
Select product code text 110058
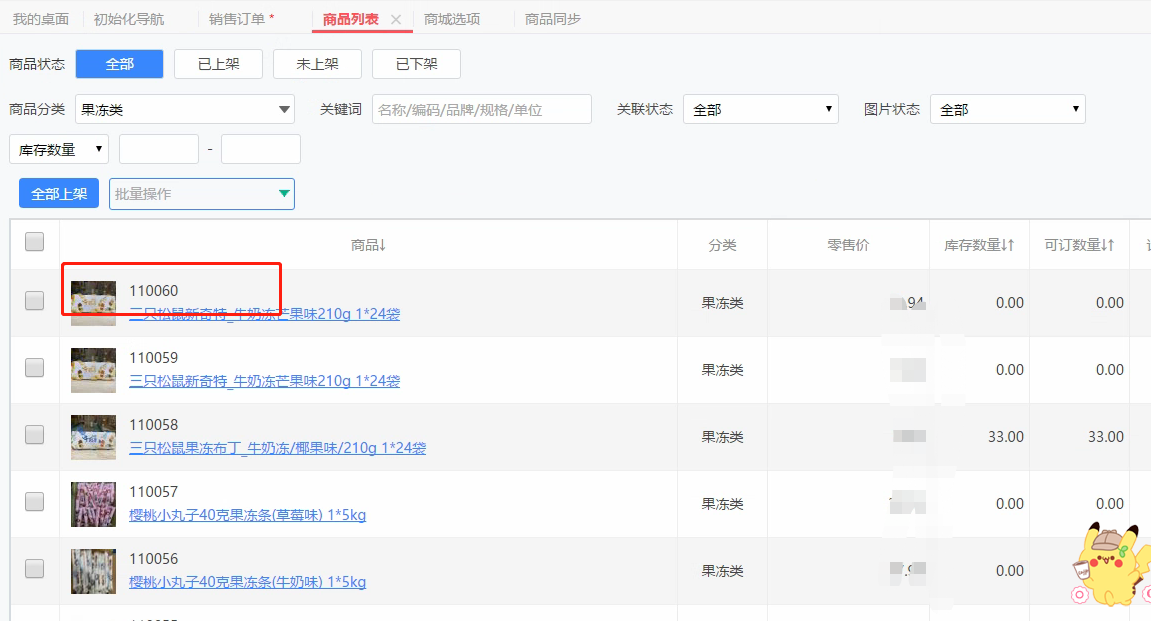click(x=153, y=425)
